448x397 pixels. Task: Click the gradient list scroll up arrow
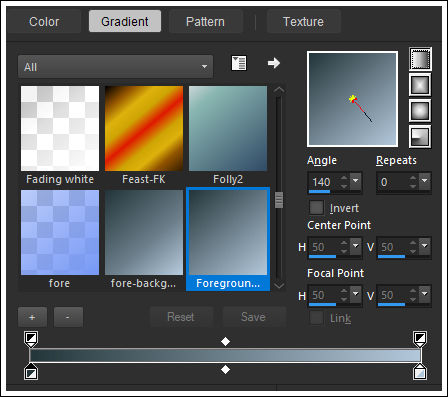(x=279, y=90)
